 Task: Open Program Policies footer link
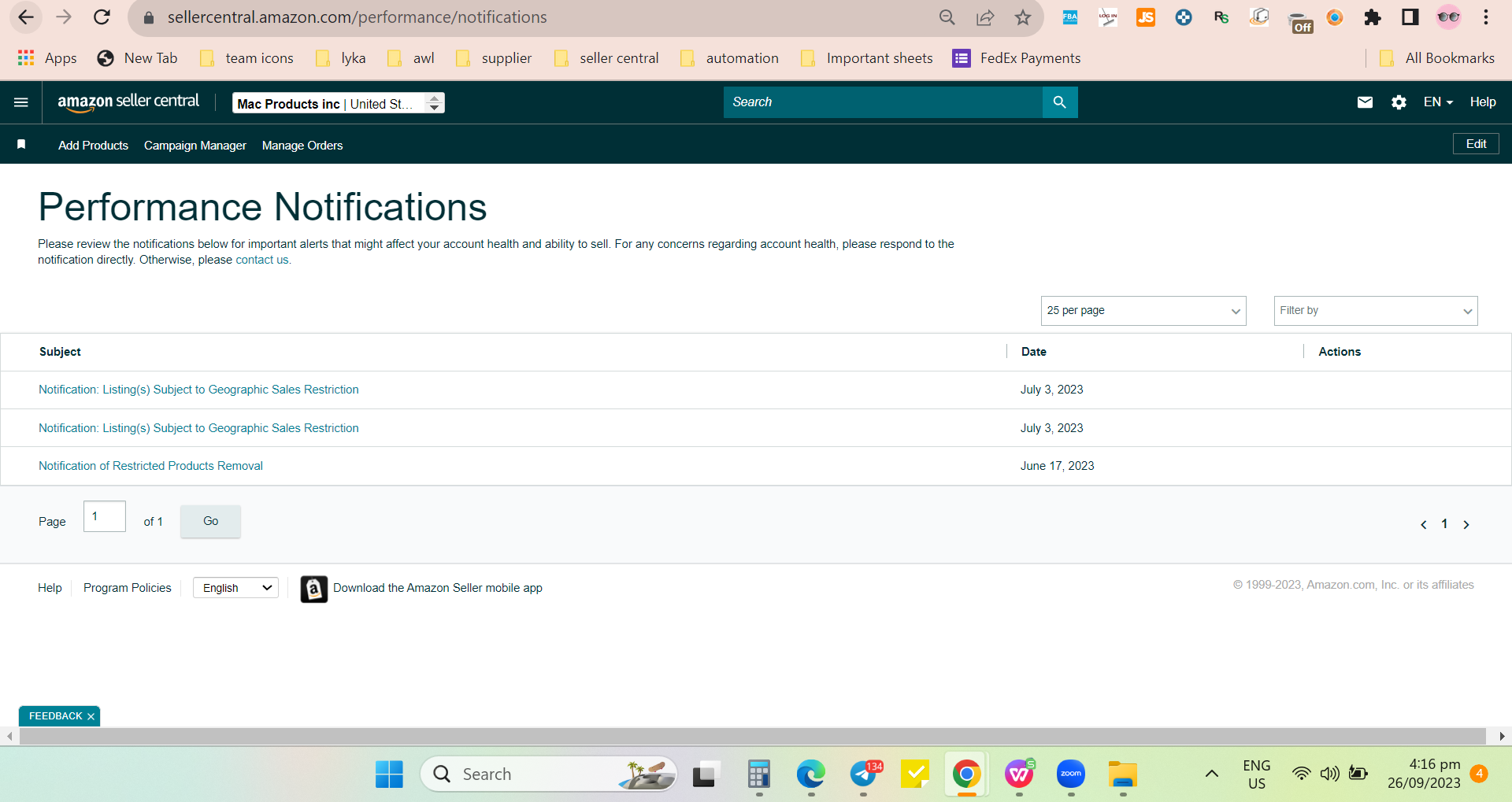(x=128, y=588)
